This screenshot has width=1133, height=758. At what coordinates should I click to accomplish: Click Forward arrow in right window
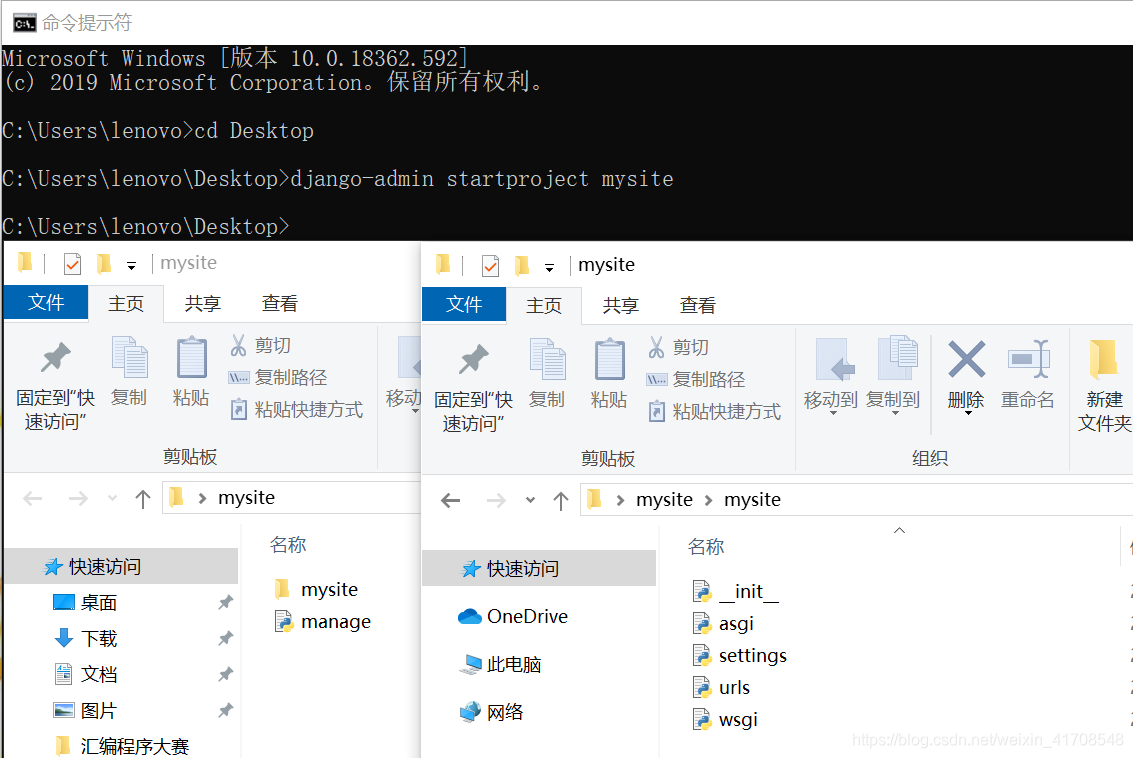(496, 500)
